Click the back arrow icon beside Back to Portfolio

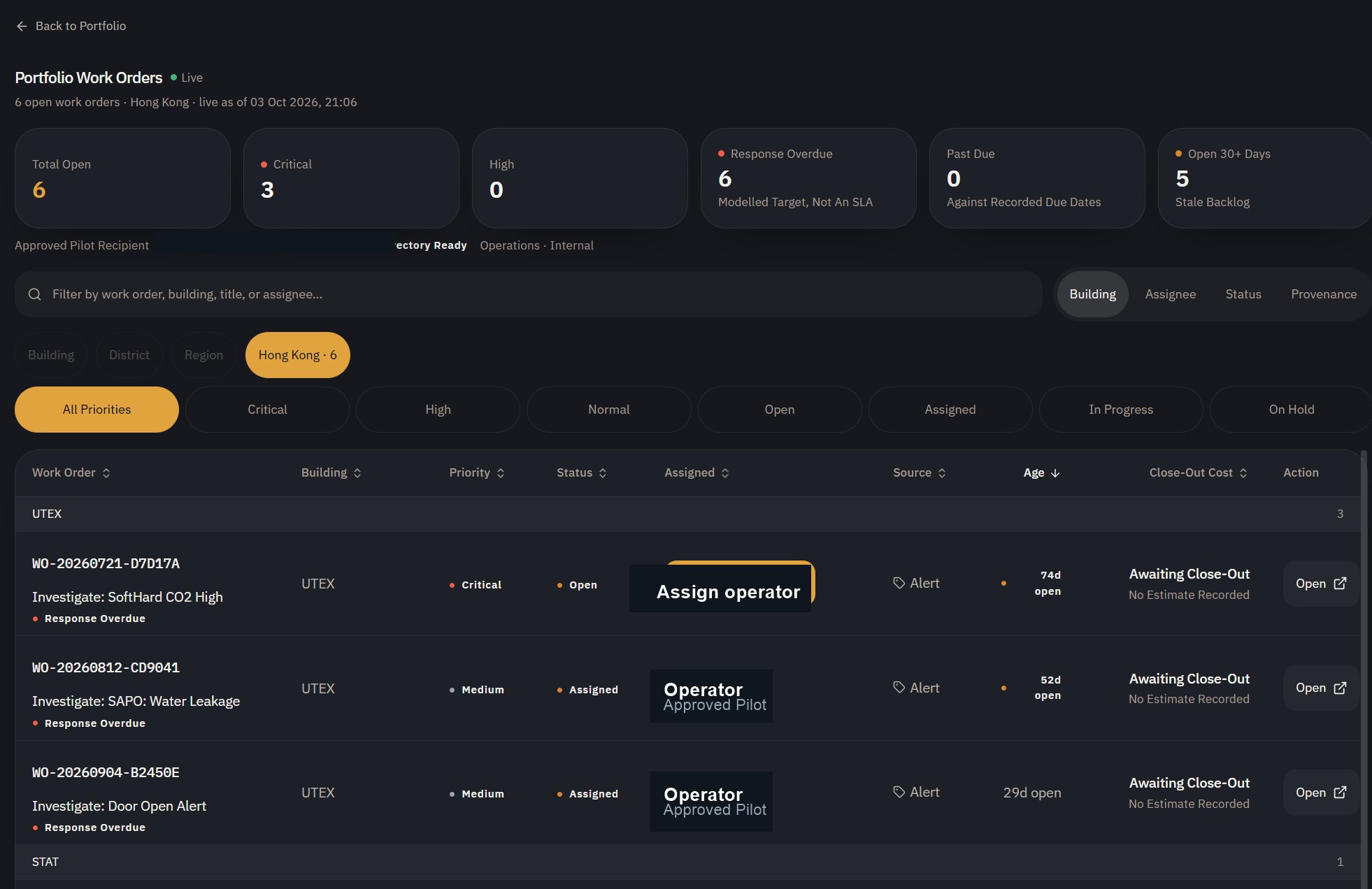pyautogui.click(x=22, y=26)
